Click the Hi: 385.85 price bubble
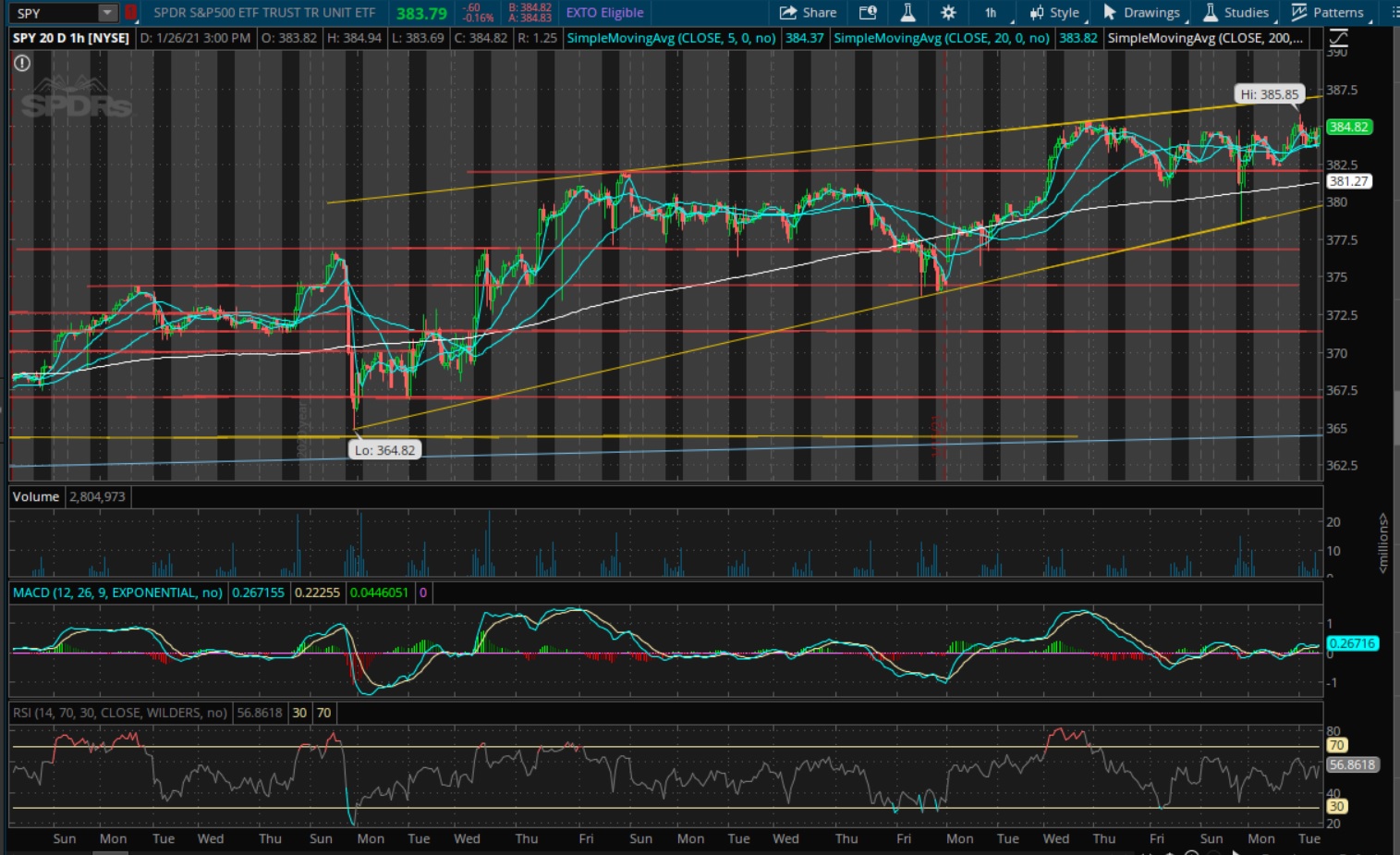Image resolution: width=1400 pixels, height=855 pixels. point(1269,94)
